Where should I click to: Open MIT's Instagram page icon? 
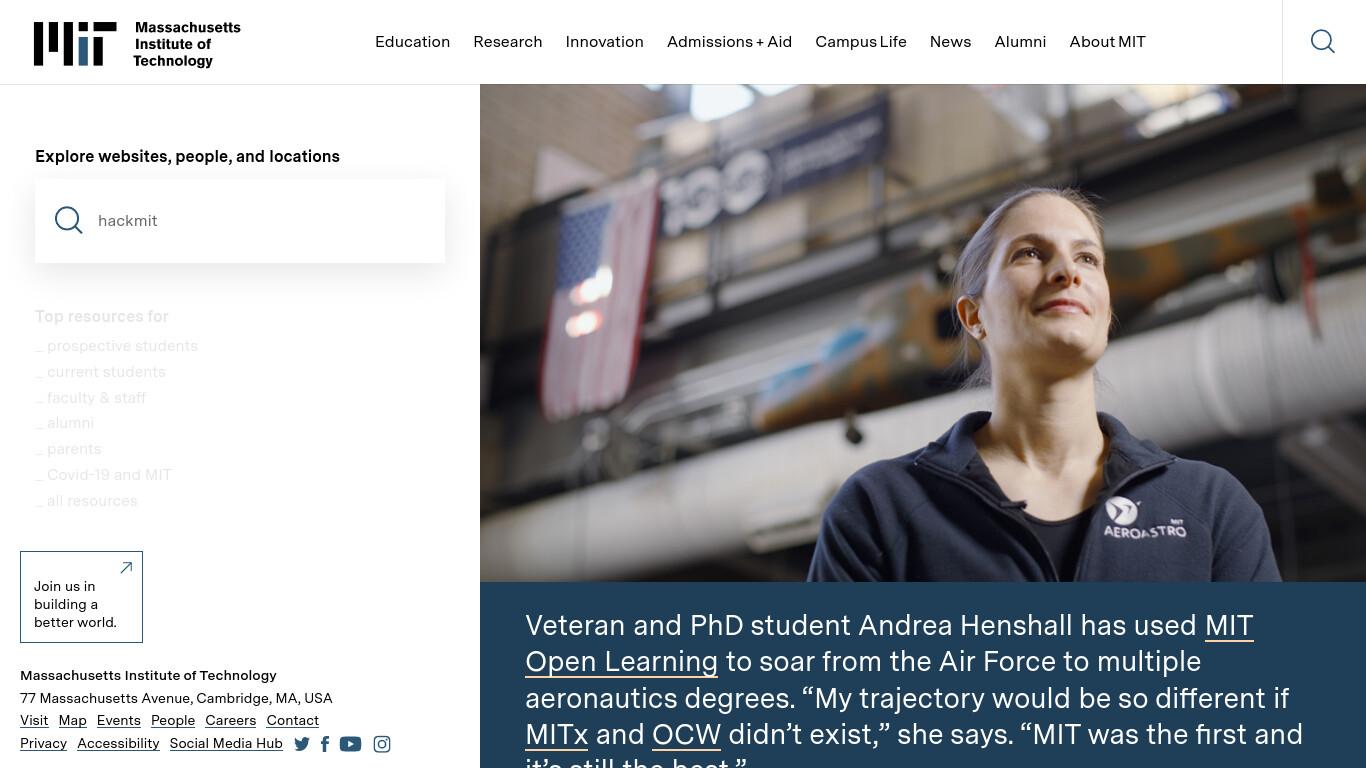pos(382,744)
